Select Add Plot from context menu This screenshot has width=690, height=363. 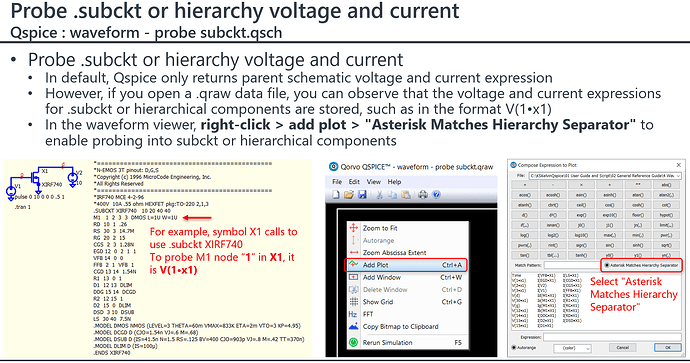tap(405, 265)
